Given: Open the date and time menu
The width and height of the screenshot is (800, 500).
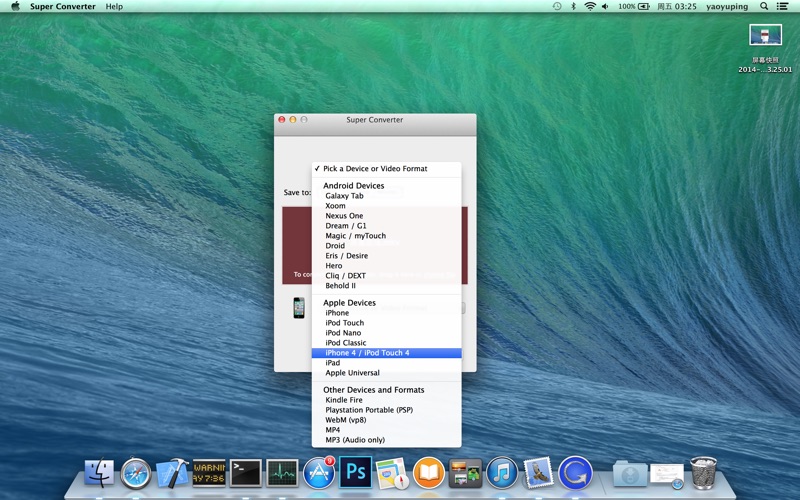Looking at the screenshot, I should coord(677,7).
